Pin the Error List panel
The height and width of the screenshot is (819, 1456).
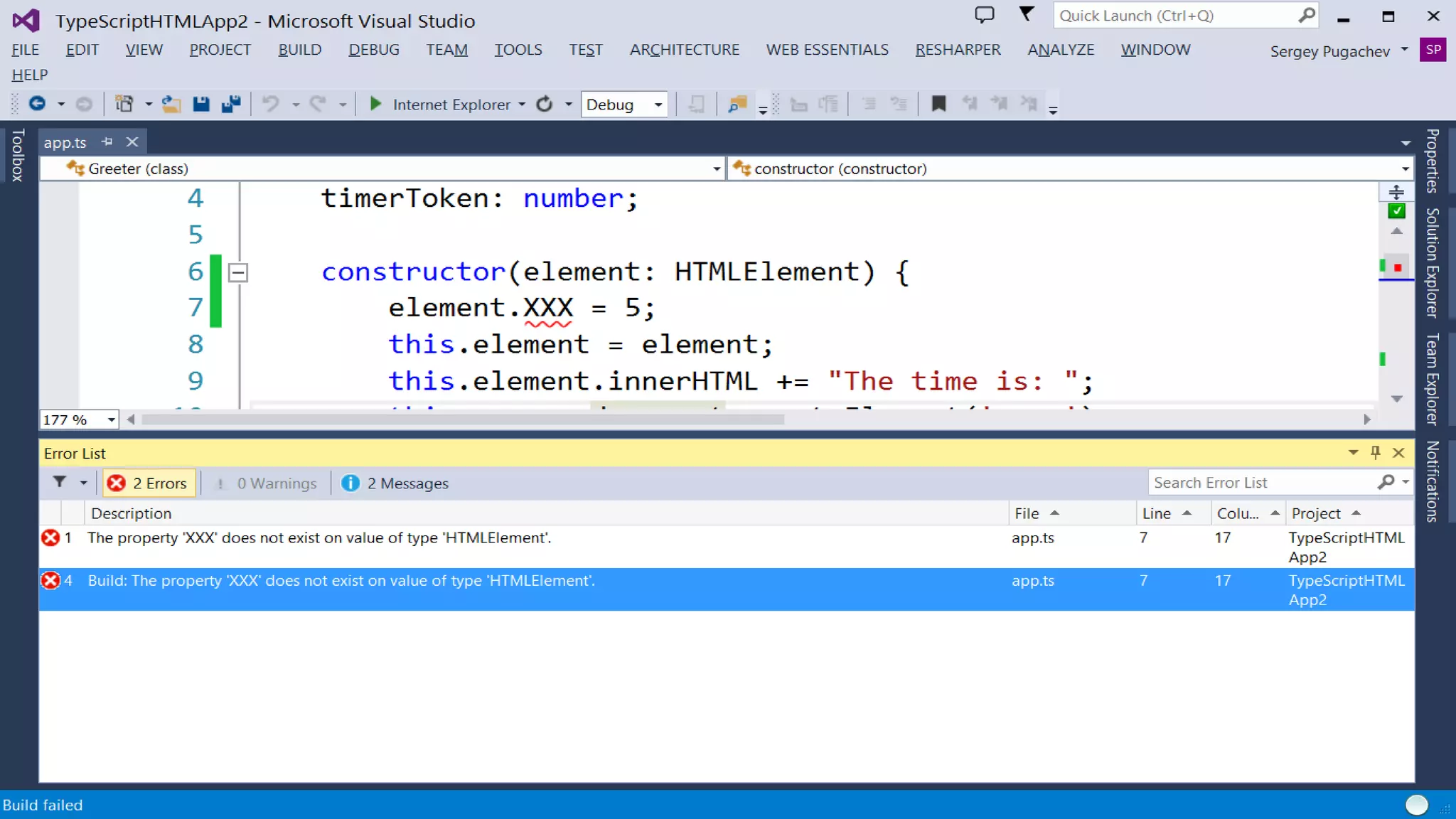pos(1376,453)
